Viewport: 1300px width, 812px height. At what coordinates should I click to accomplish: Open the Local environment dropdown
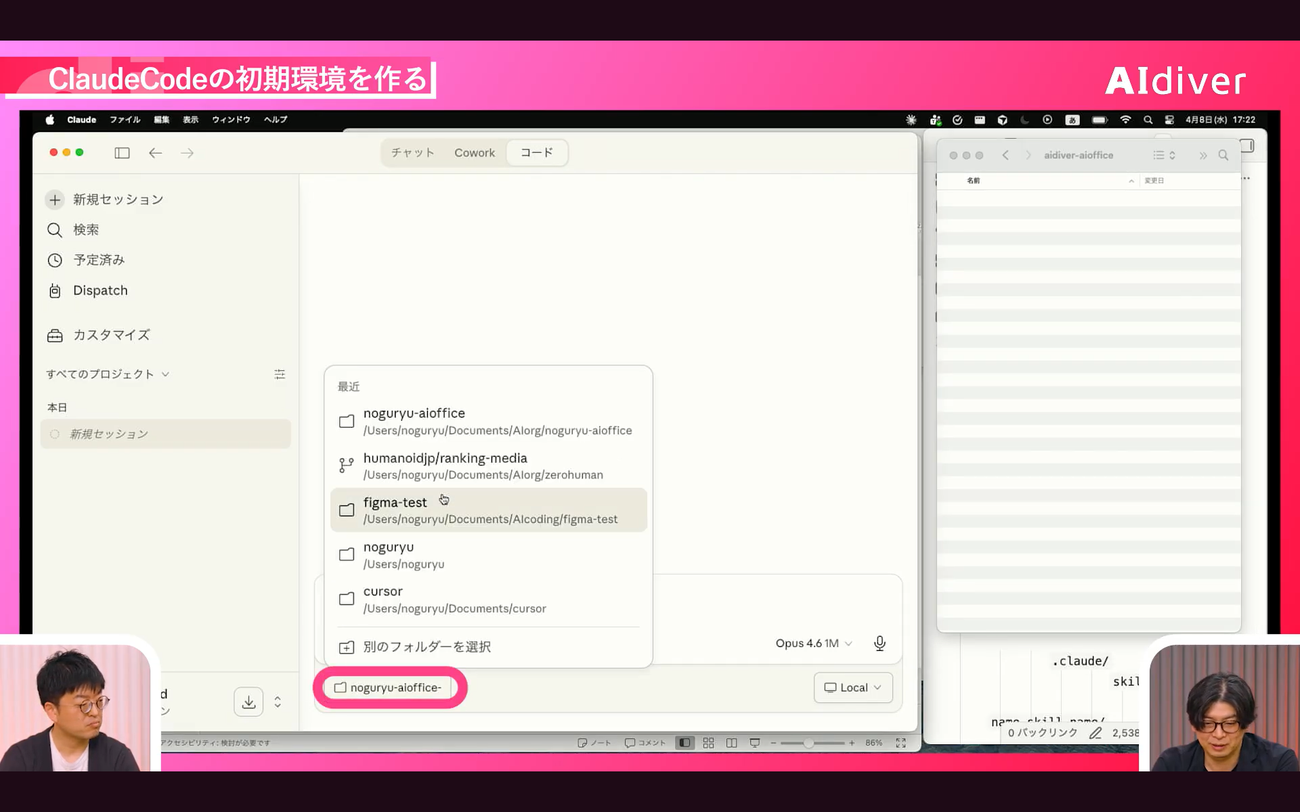tap(853, 687)
